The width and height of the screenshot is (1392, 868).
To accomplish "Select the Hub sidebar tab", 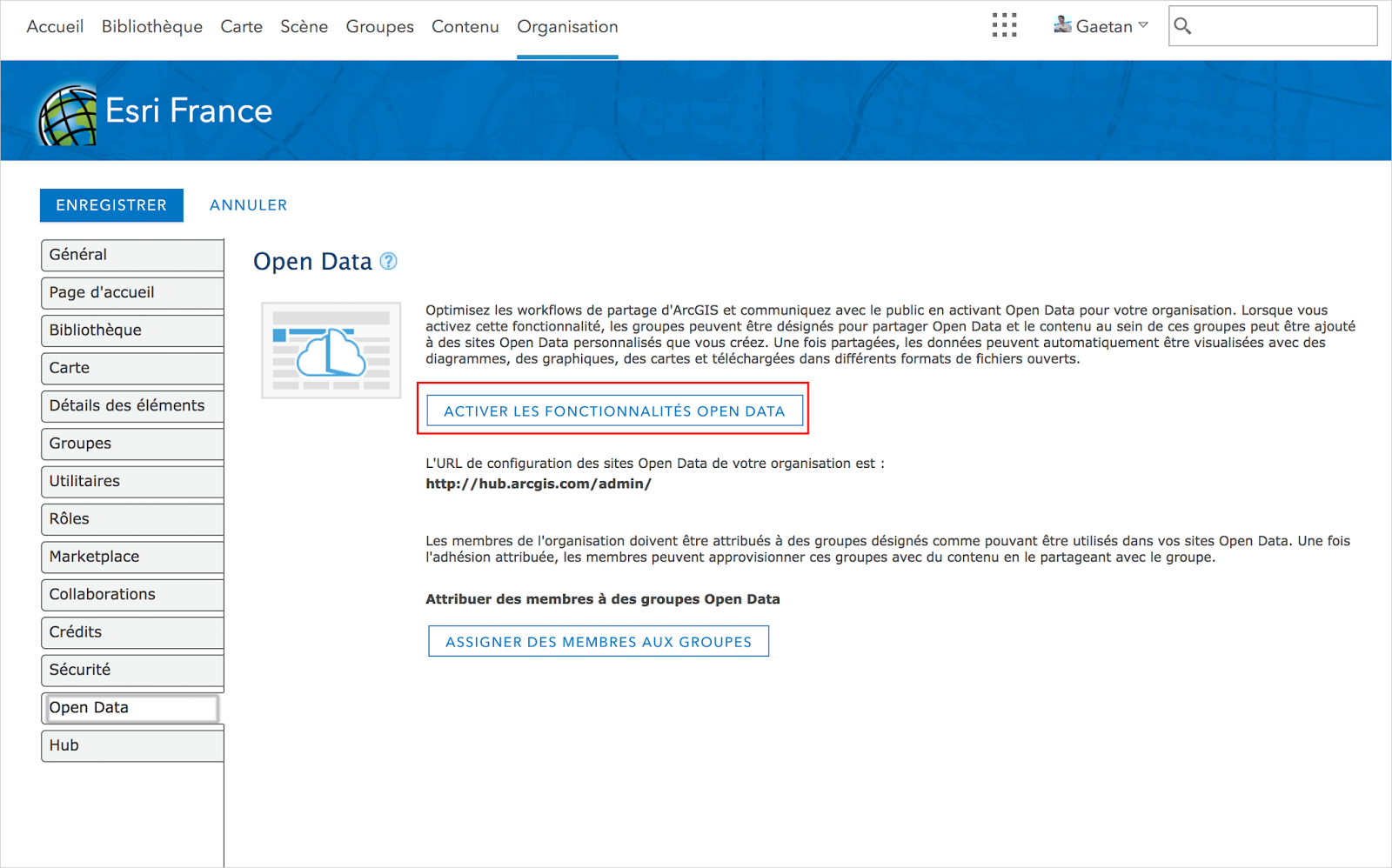I will point(132,745).
